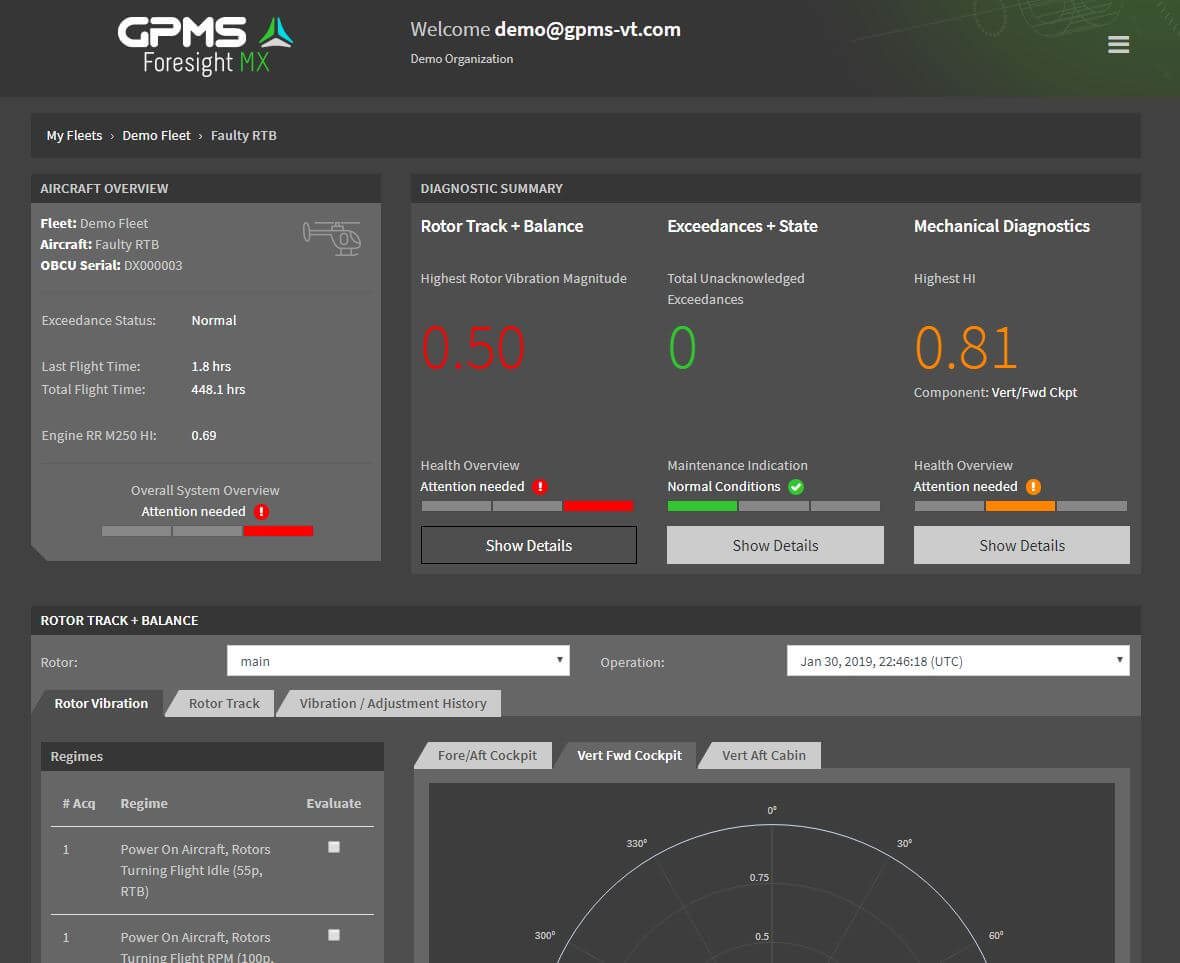Go to My Fleets breadcrumb link
Screen dimensions: 1180x963
(x=74, y=136)
